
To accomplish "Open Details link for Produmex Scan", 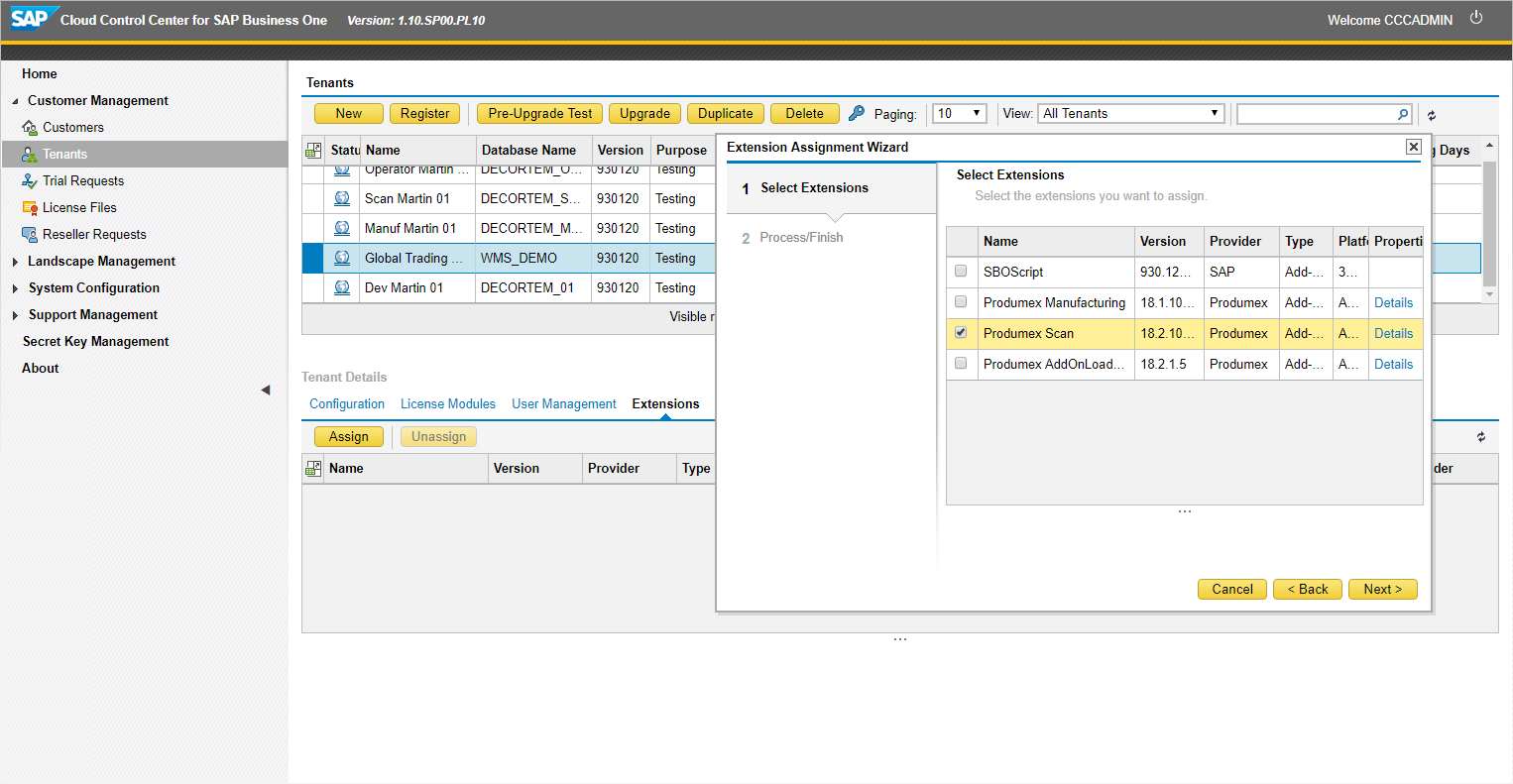I will pos(1393,334).
